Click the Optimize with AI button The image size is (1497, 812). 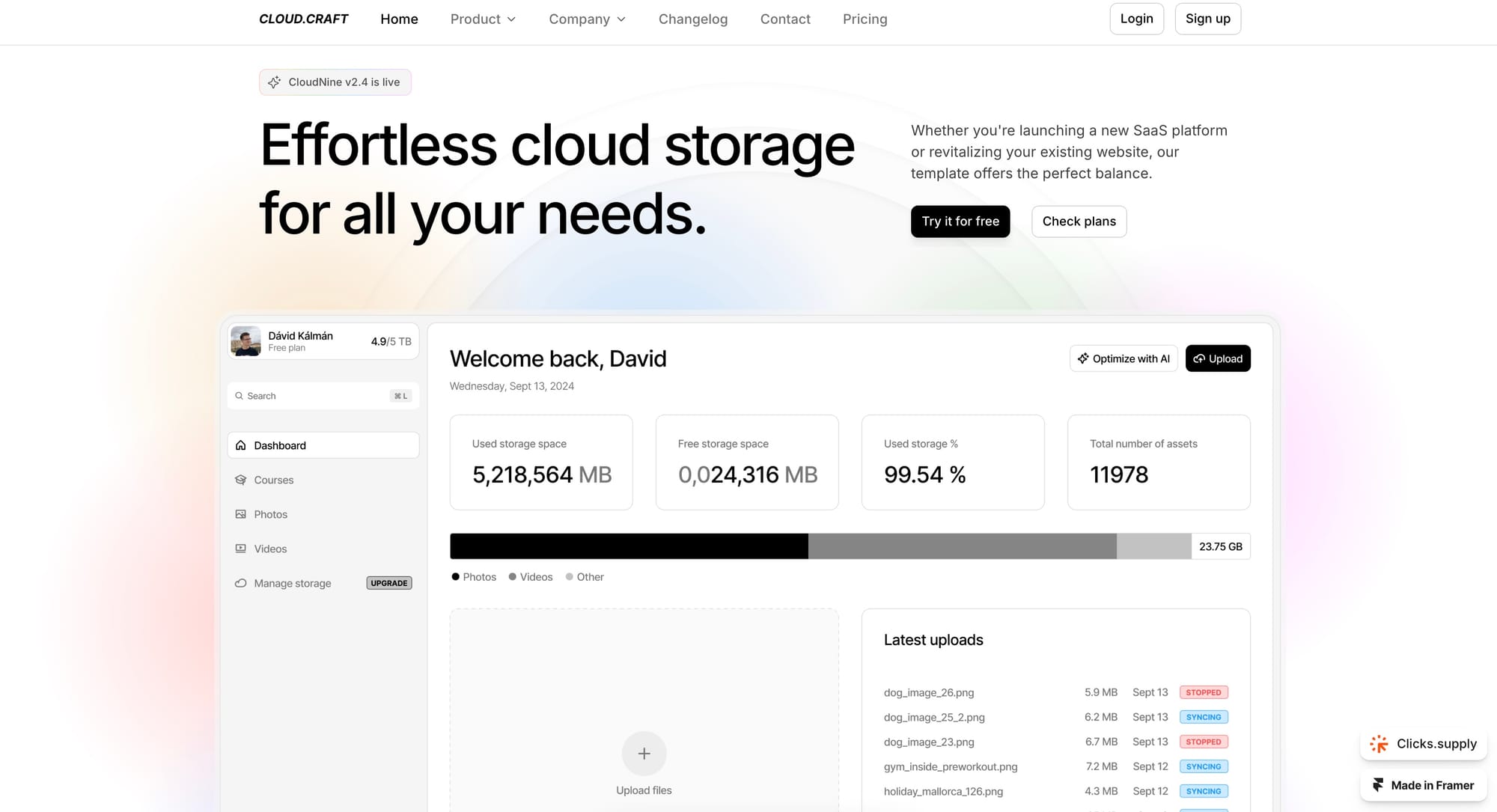click(1123, 358)
